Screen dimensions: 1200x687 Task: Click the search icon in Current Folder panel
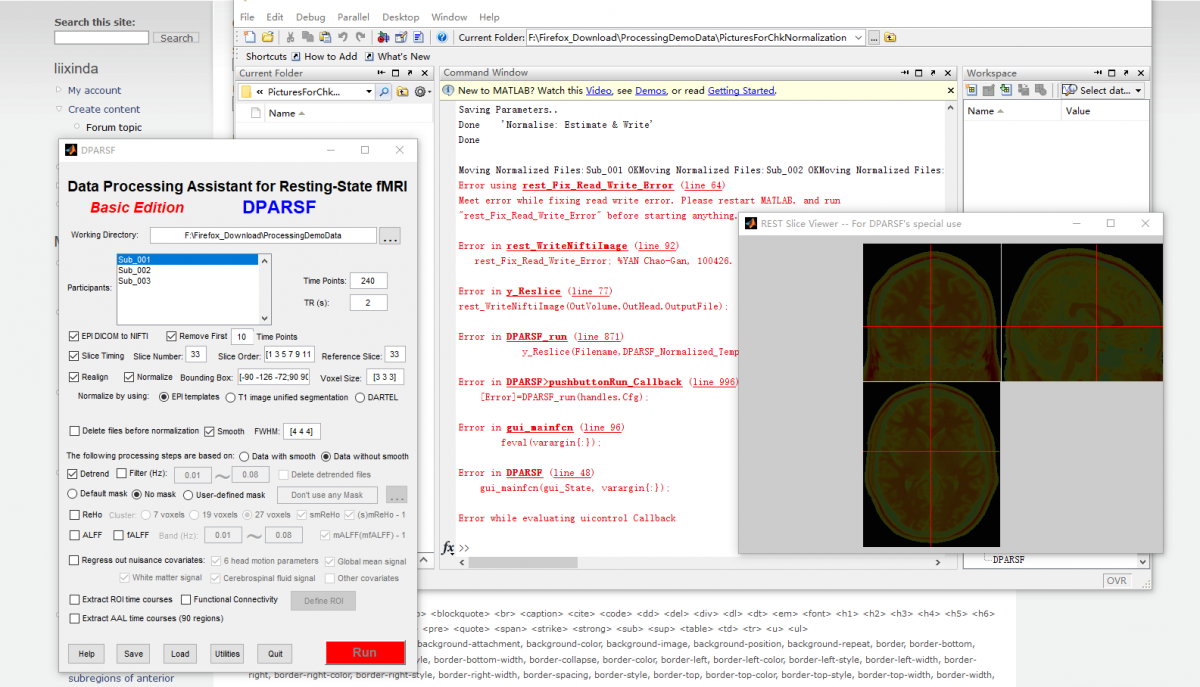pos(384,91)
